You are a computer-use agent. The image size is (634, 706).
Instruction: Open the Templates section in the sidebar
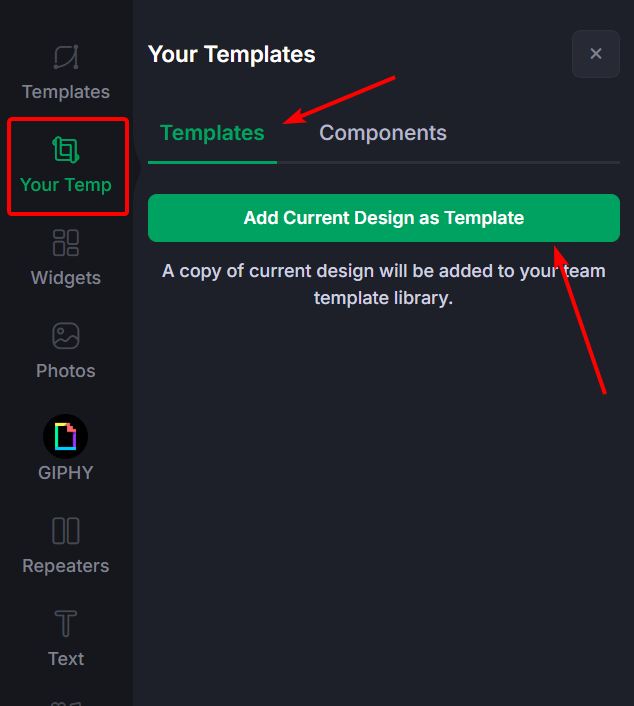pyautogui.click(x=66, y=73)
